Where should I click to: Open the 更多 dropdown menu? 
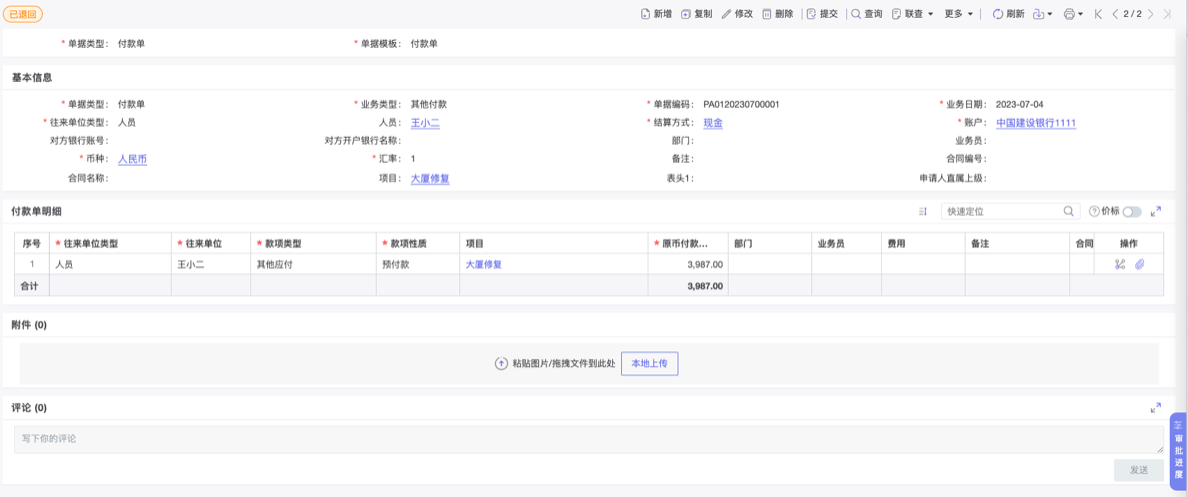(958, 14)
